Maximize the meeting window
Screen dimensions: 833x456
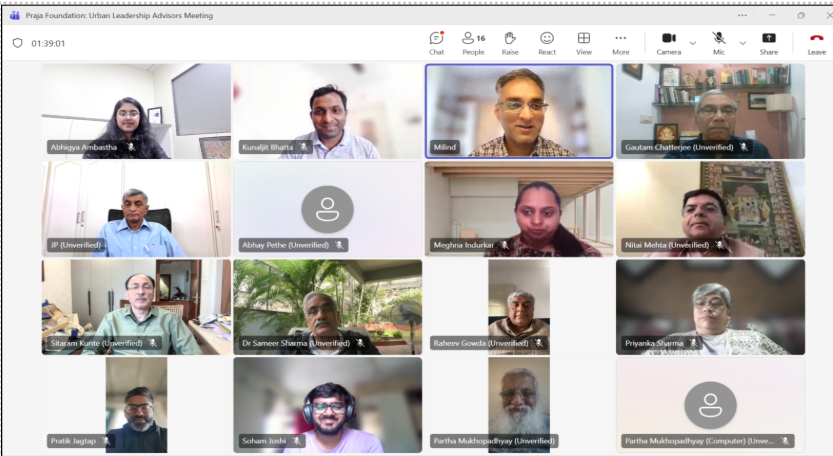click(801, 15)
